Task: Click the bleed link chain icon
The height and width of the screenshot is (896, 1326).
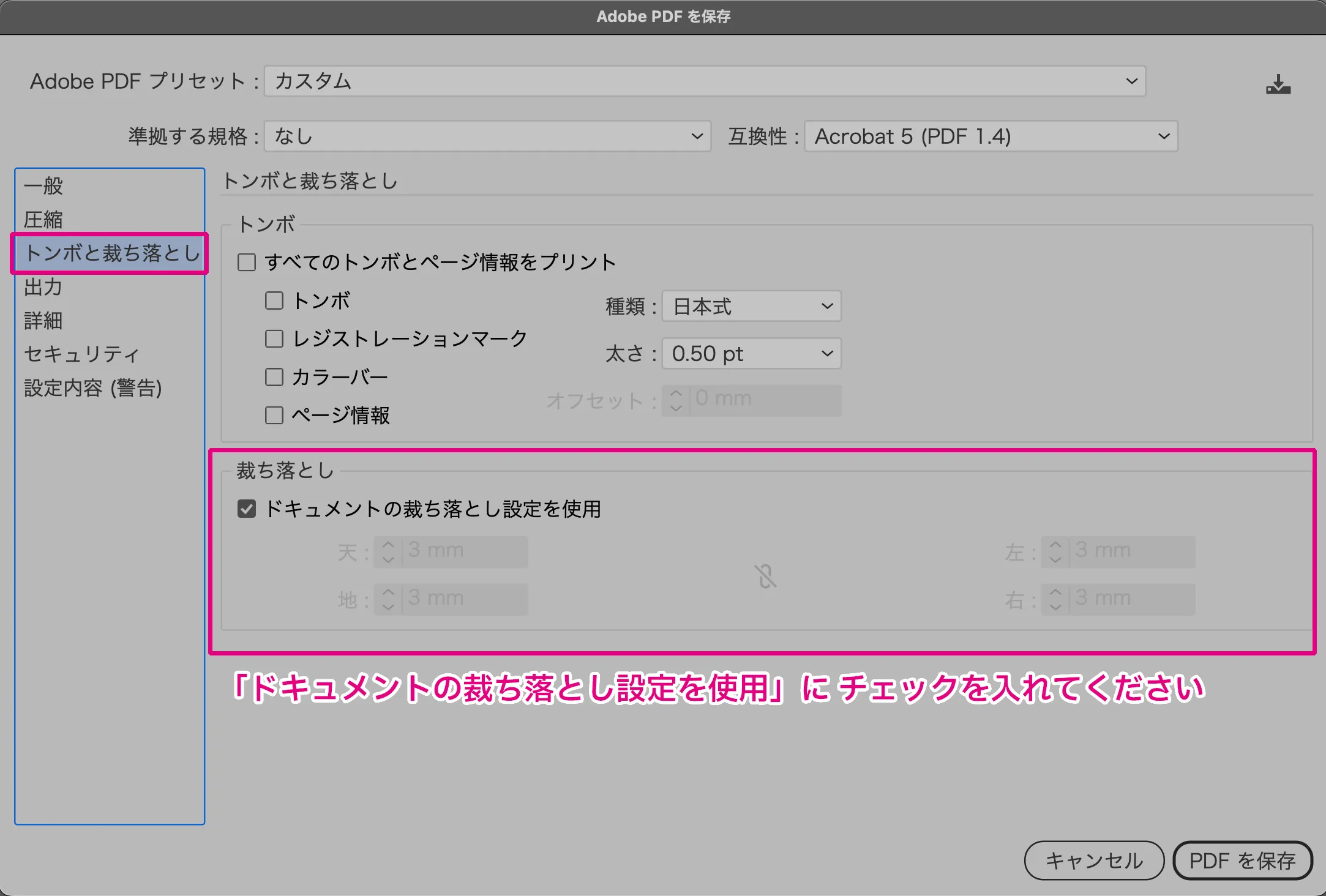Action: pos(765,576)
